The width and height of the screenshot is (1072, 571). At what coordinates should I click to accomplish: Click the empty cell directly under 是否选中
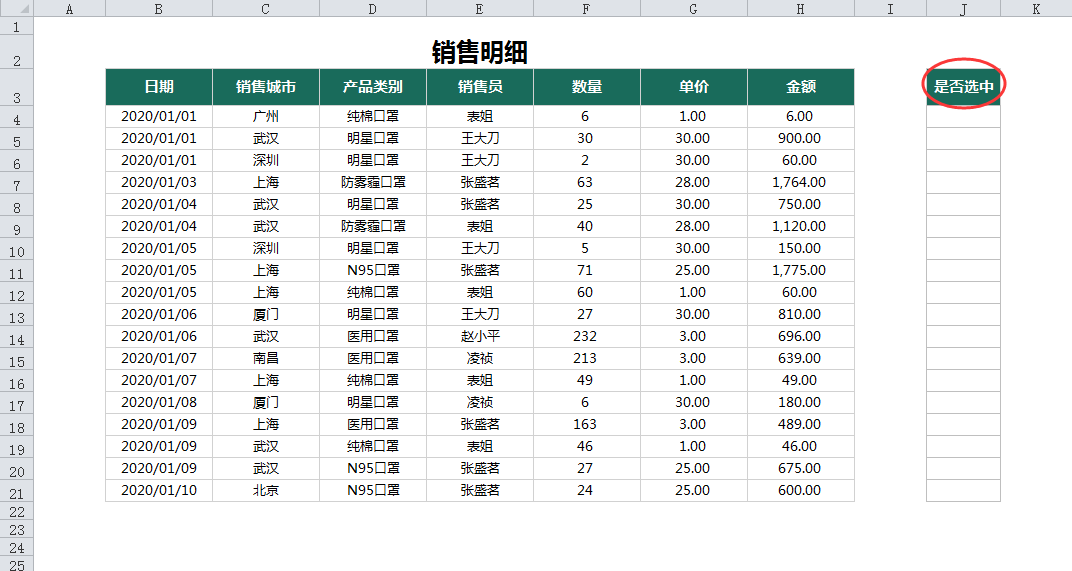point(963,116)
